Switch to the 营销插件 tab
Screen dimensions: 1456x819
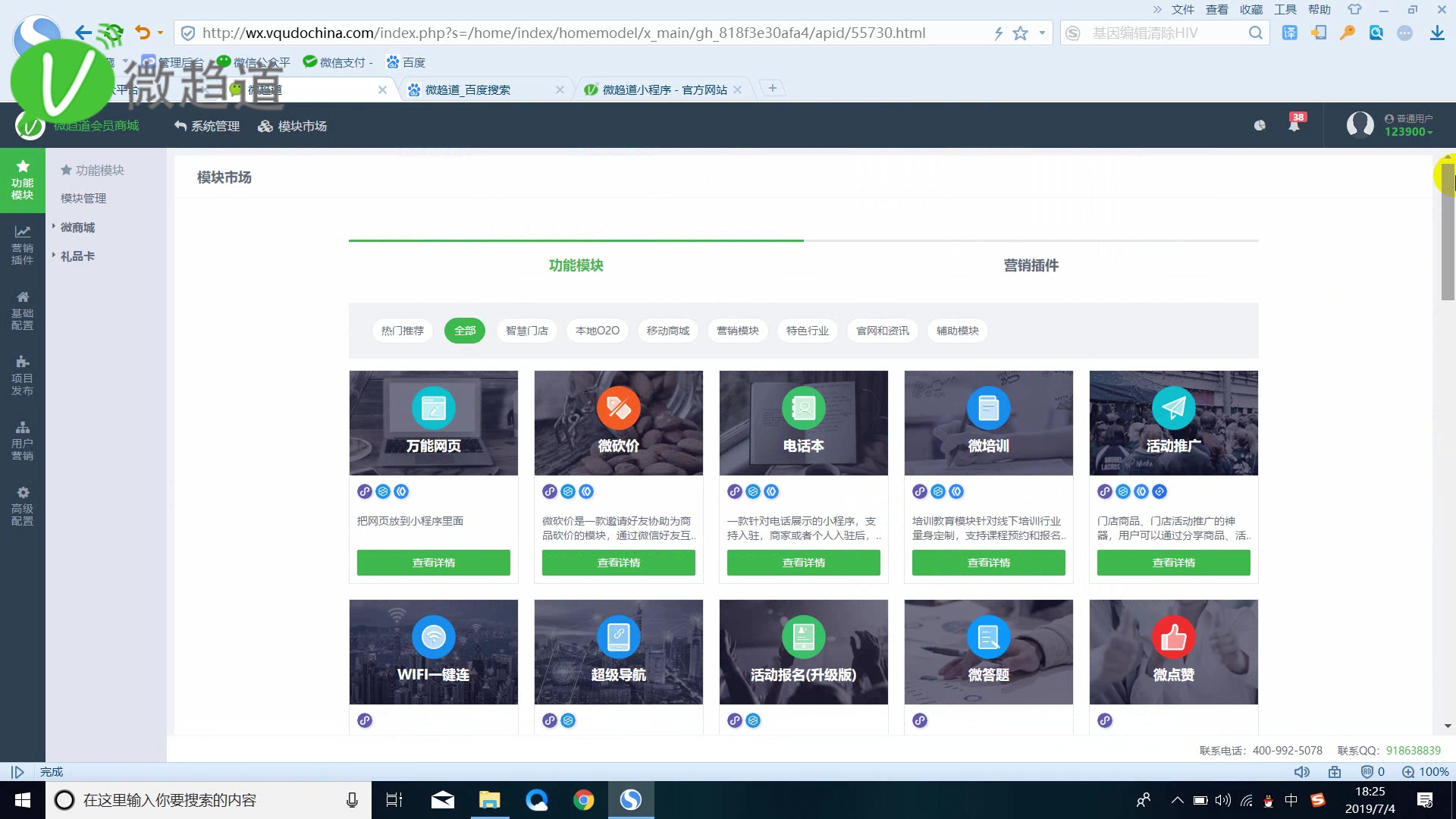[1031, 265]
